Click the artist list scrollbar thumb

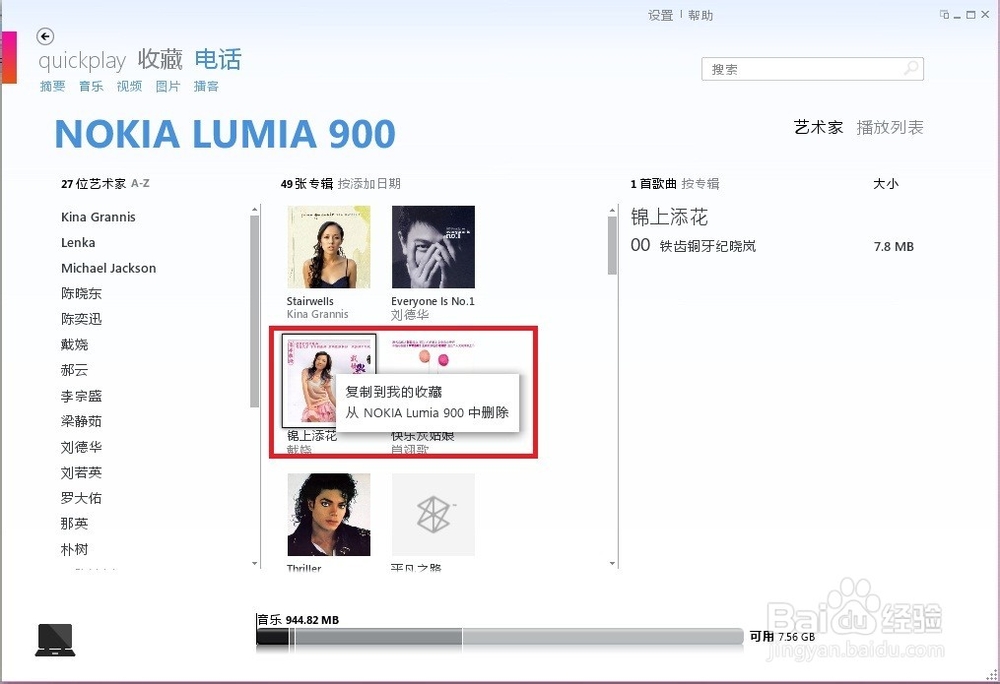click(254, 311)
